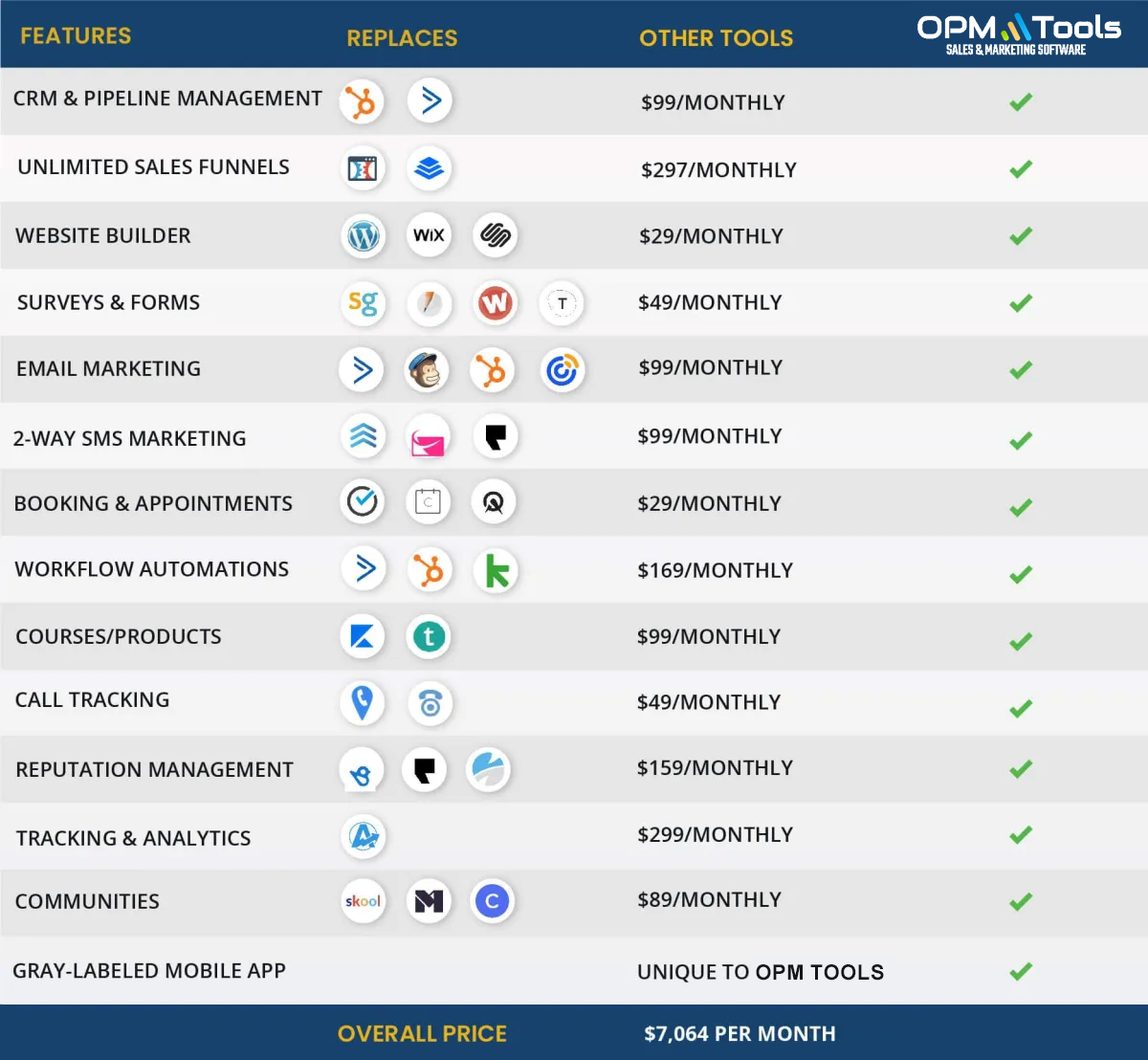Click the WordPress icon in Website Builder row

[x=364, y=235]
